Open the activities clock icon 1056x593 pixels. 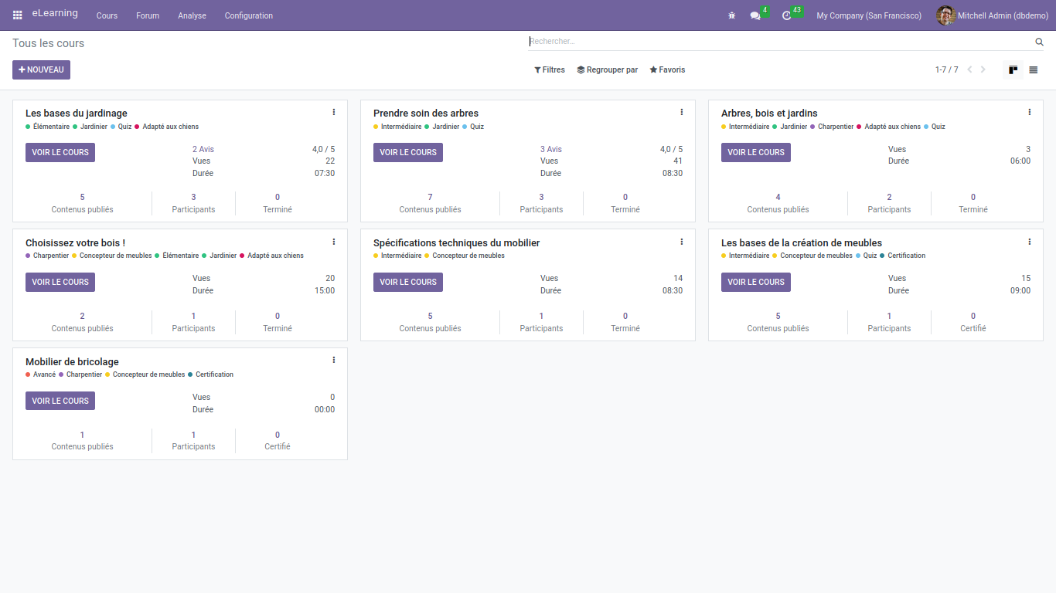click(787, 15)
